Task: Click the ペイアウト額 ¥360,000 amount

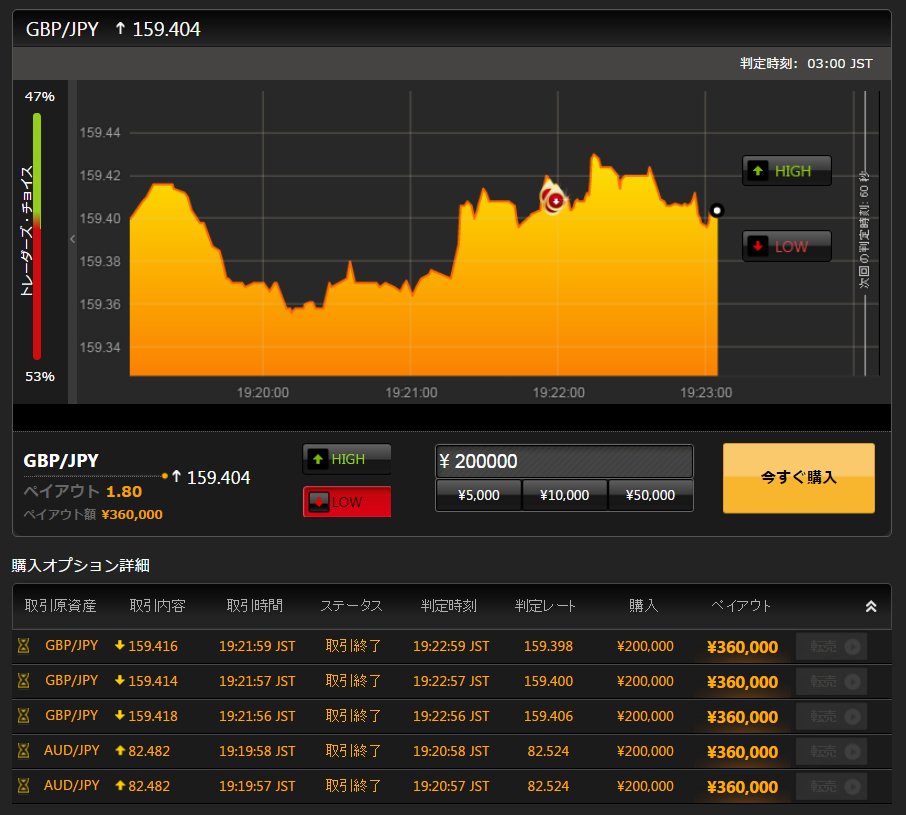Action: coord(132,514)
